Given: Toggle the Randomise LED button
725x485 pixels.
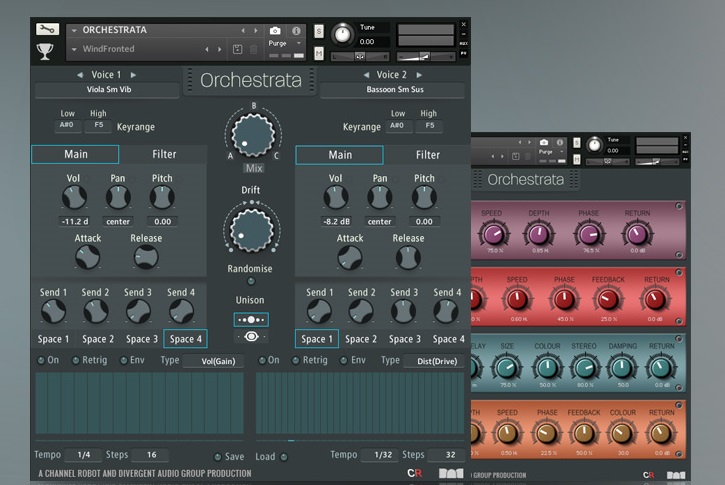Looking at the screenshot, I should (x=251, y=281).
